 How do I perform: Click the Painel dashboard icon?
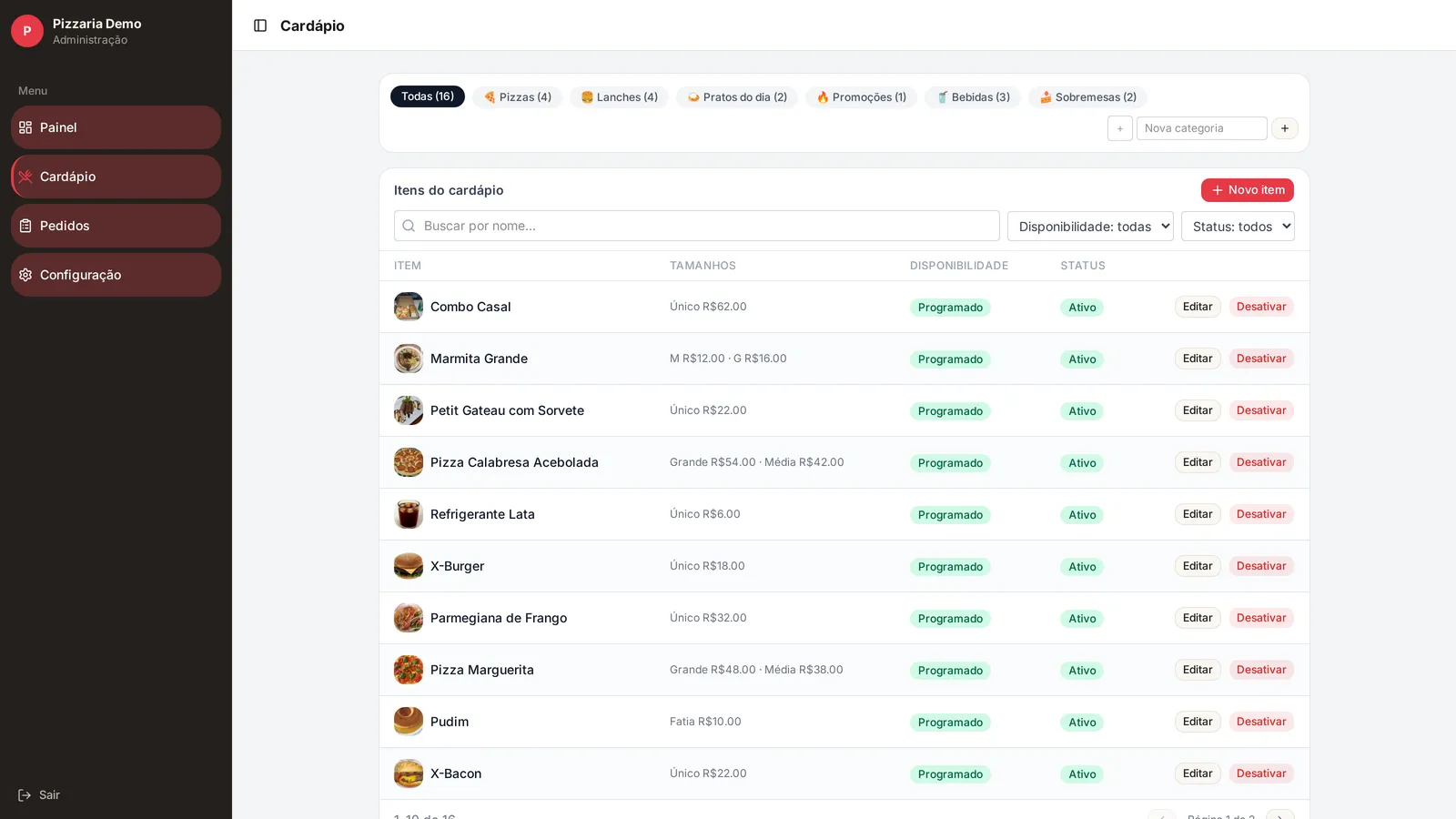click(25, 127)
